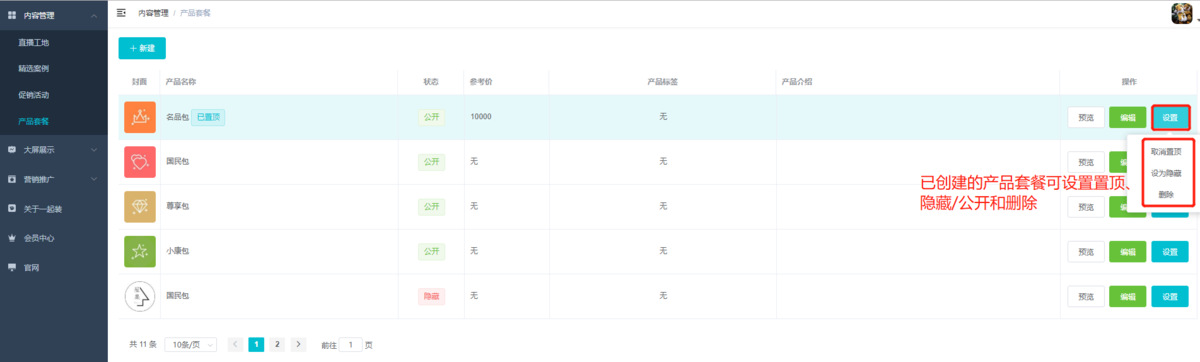Click 预览 for the red-cover public 国民包
This screenshot has height=362, width=1200.
pyautogui.click(x=1086, y=162)
